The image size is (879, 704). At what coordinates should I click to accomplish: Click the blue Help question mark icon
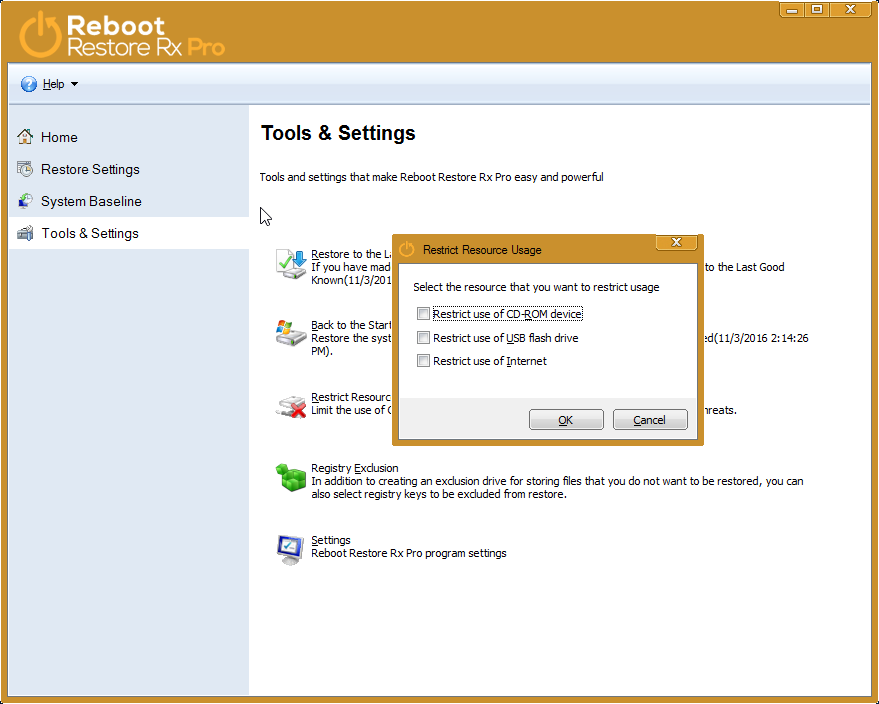tap(29, 84)
